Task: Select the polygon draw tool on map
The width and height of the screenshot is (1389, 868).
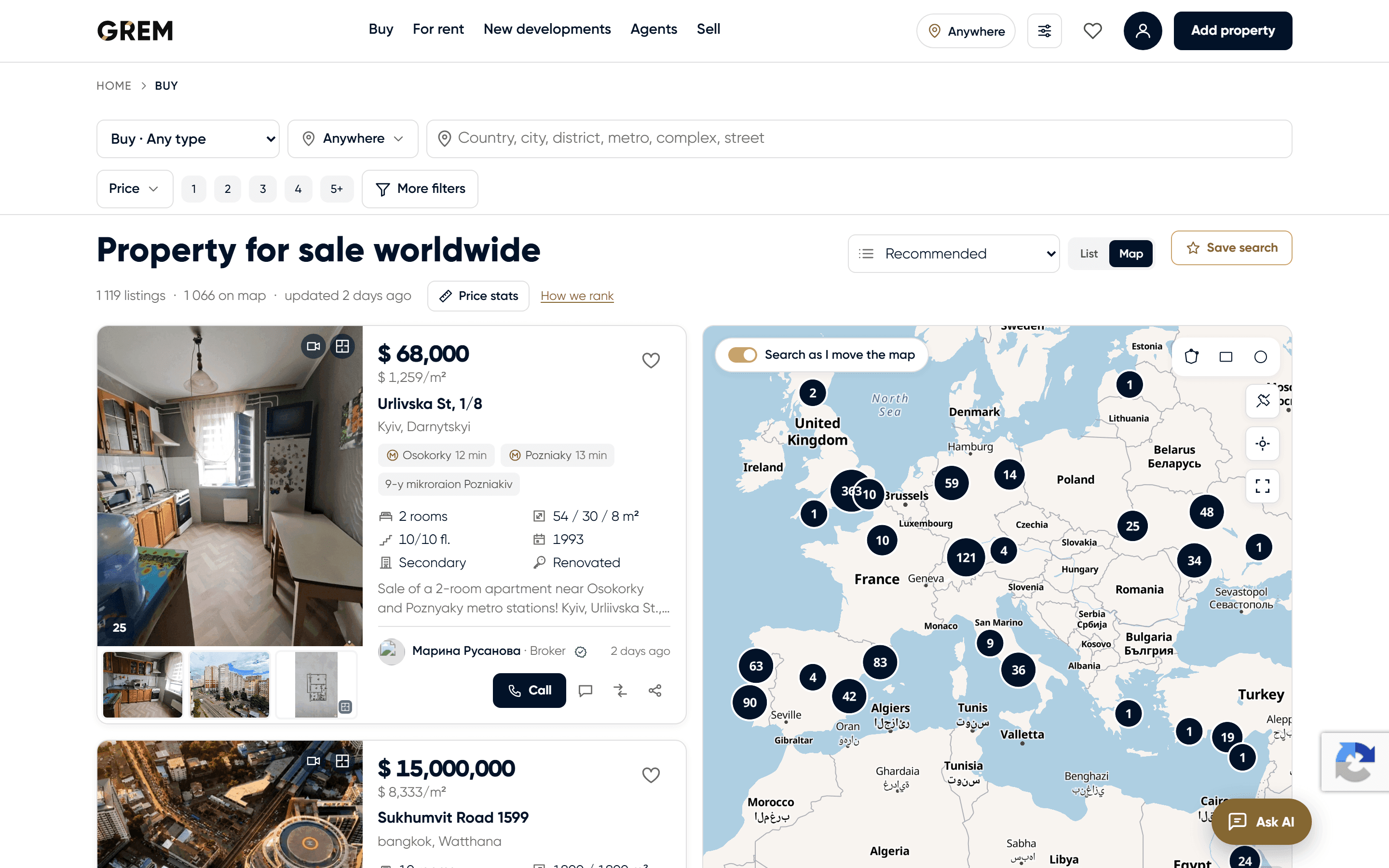Action: click(x=1192, y=356)
